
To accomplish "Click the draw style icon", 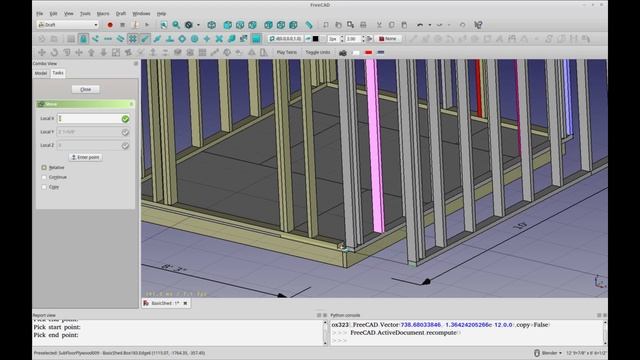I will (189, 25).
